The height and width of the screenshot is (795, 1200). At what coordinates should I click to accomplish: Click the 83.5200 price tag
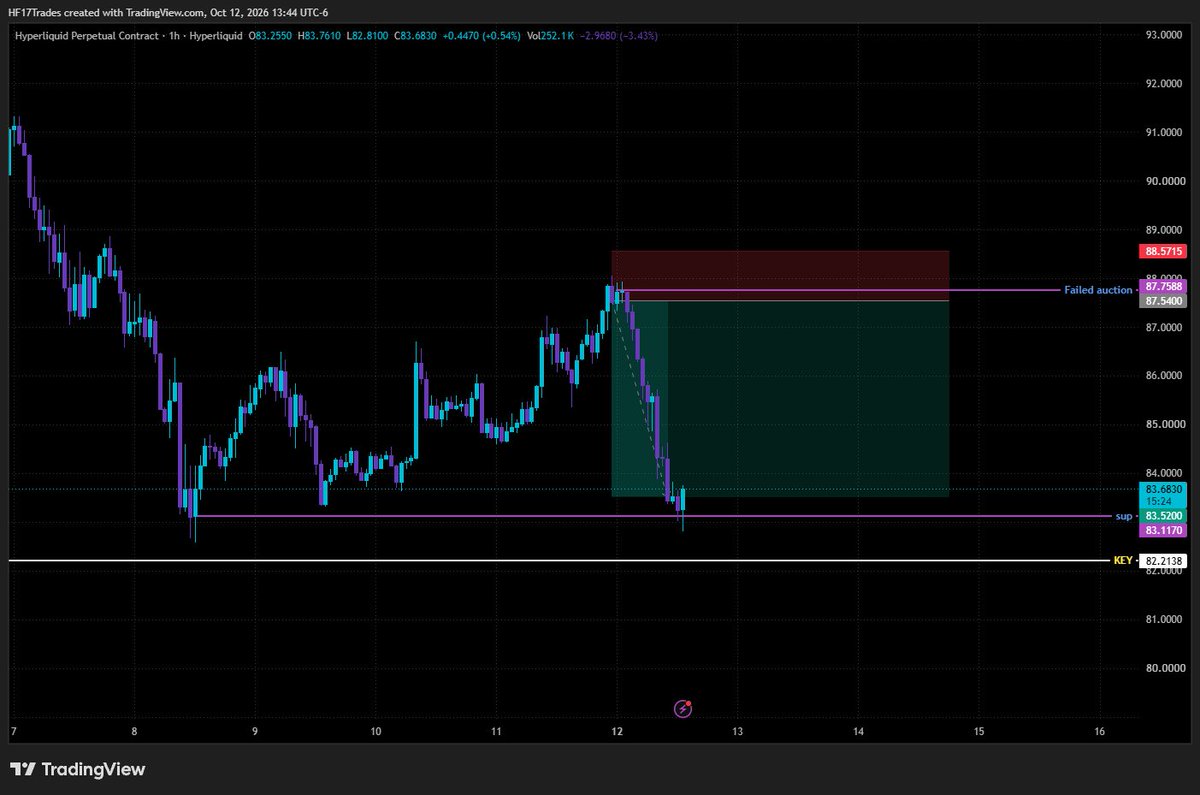pos(1162,516)
